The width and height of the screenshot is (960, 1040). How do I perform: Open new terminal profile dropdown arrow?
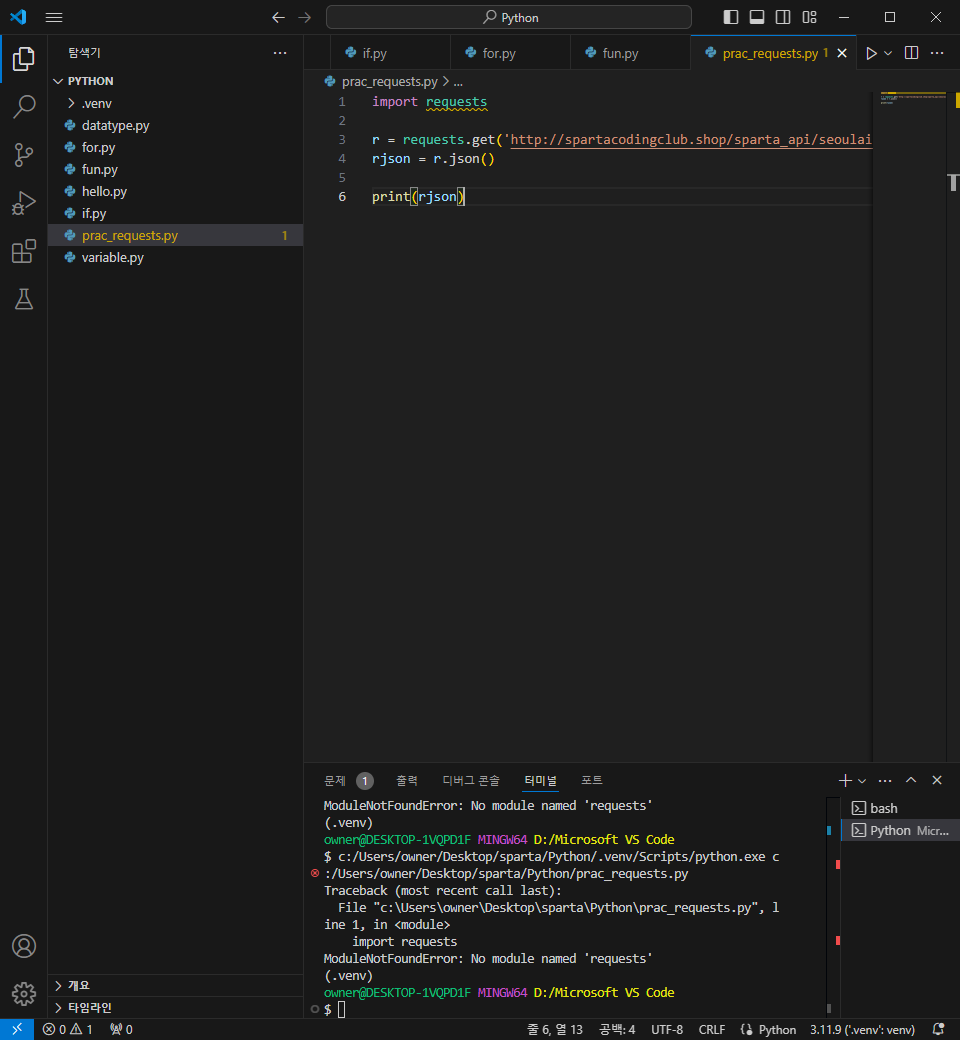[862, 781]
